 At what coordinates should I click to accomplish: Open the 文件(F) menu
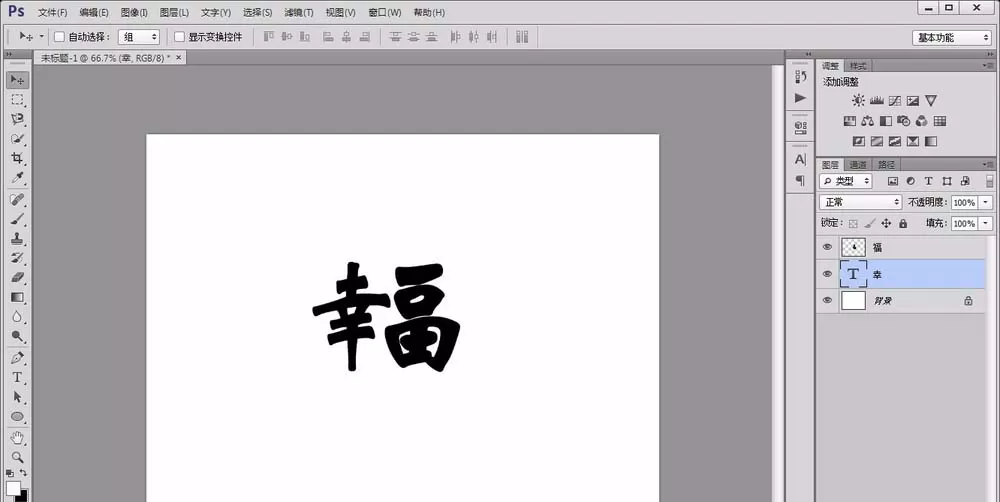coord(52,13)
